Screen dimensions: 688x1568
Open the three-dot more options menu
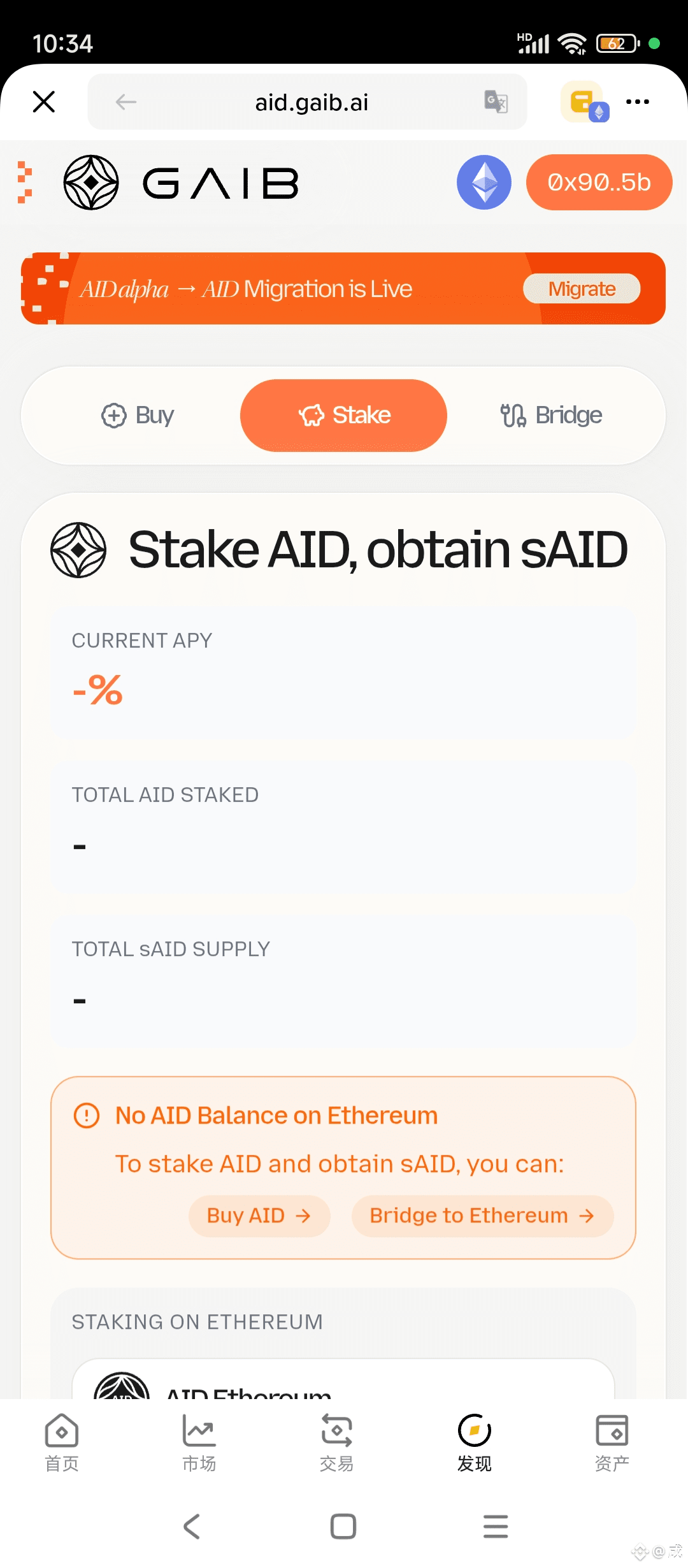[x=638, y=101]
